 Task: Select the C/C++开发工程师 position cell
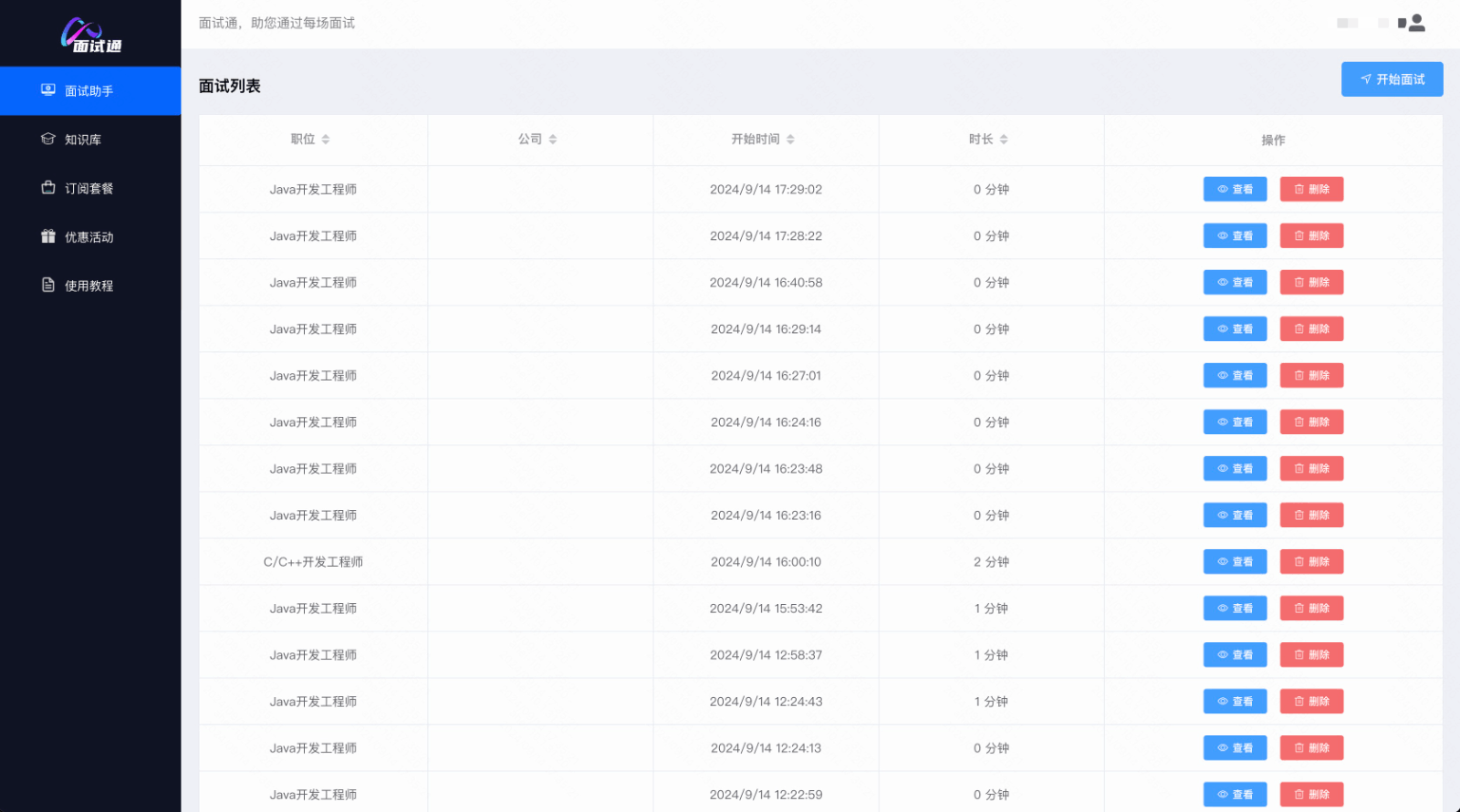tap(313, 562)
